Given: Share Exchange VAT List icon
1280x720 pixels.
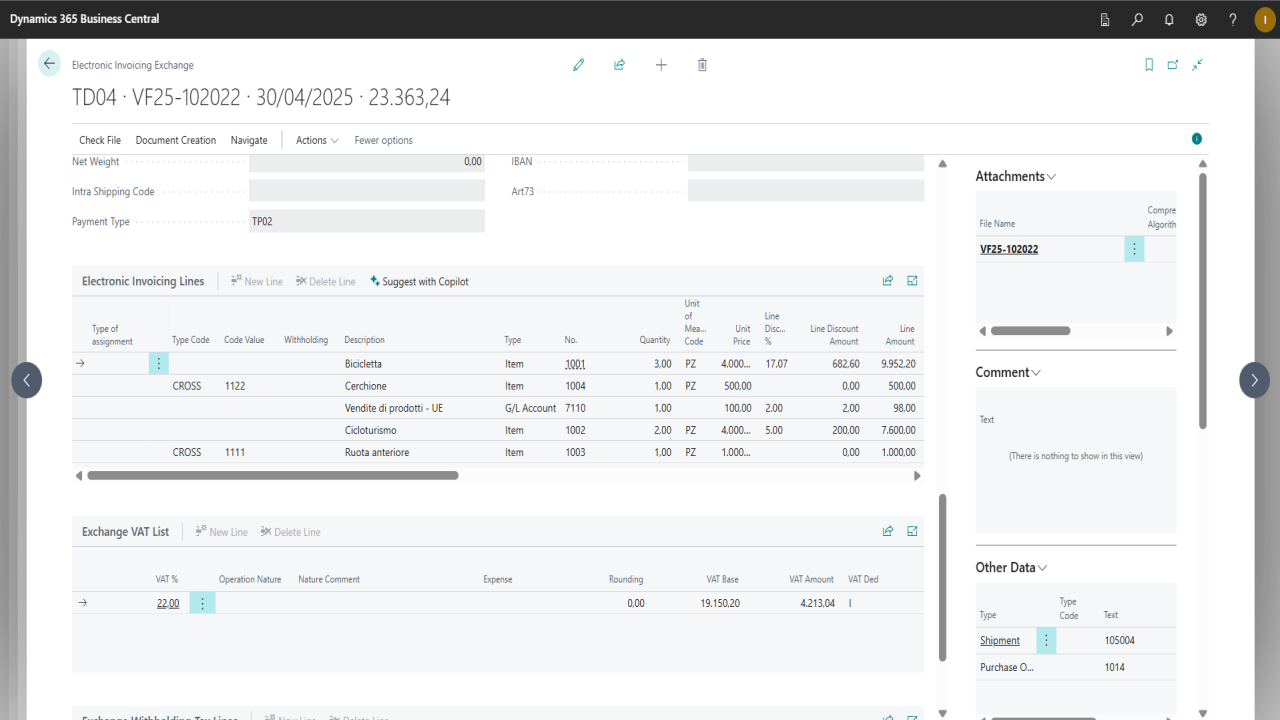Looking at the screenshot, I should coord(888,531).
